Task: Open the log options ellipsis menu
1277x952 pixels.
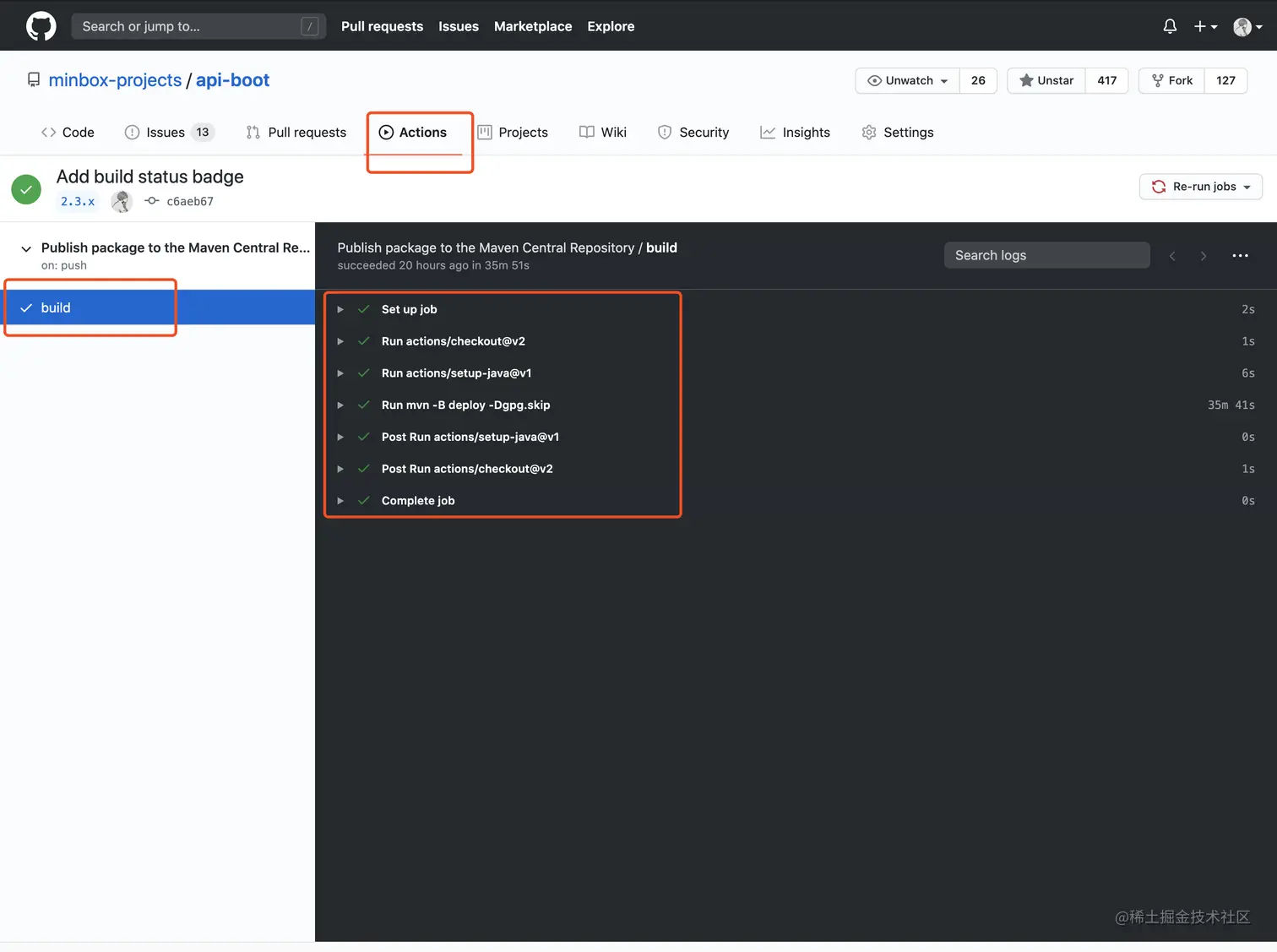Action: pos(1240,256)
